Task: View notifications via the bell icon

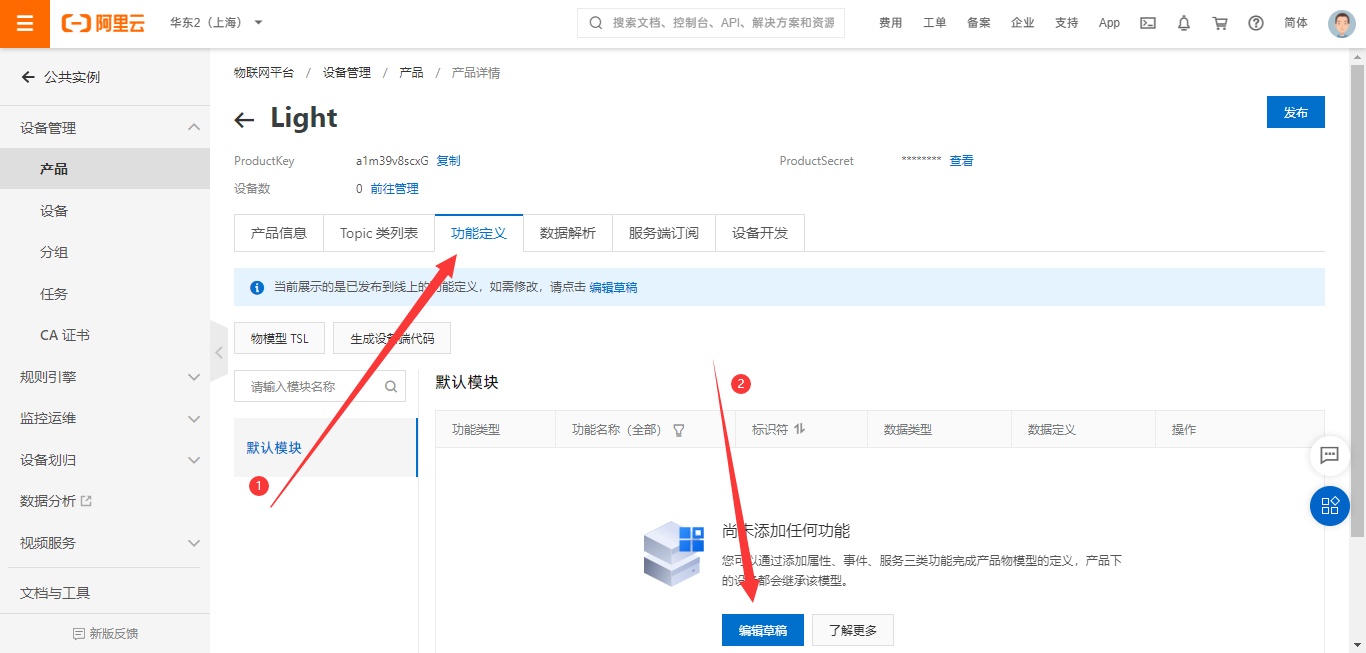Action: point(1183,22)
